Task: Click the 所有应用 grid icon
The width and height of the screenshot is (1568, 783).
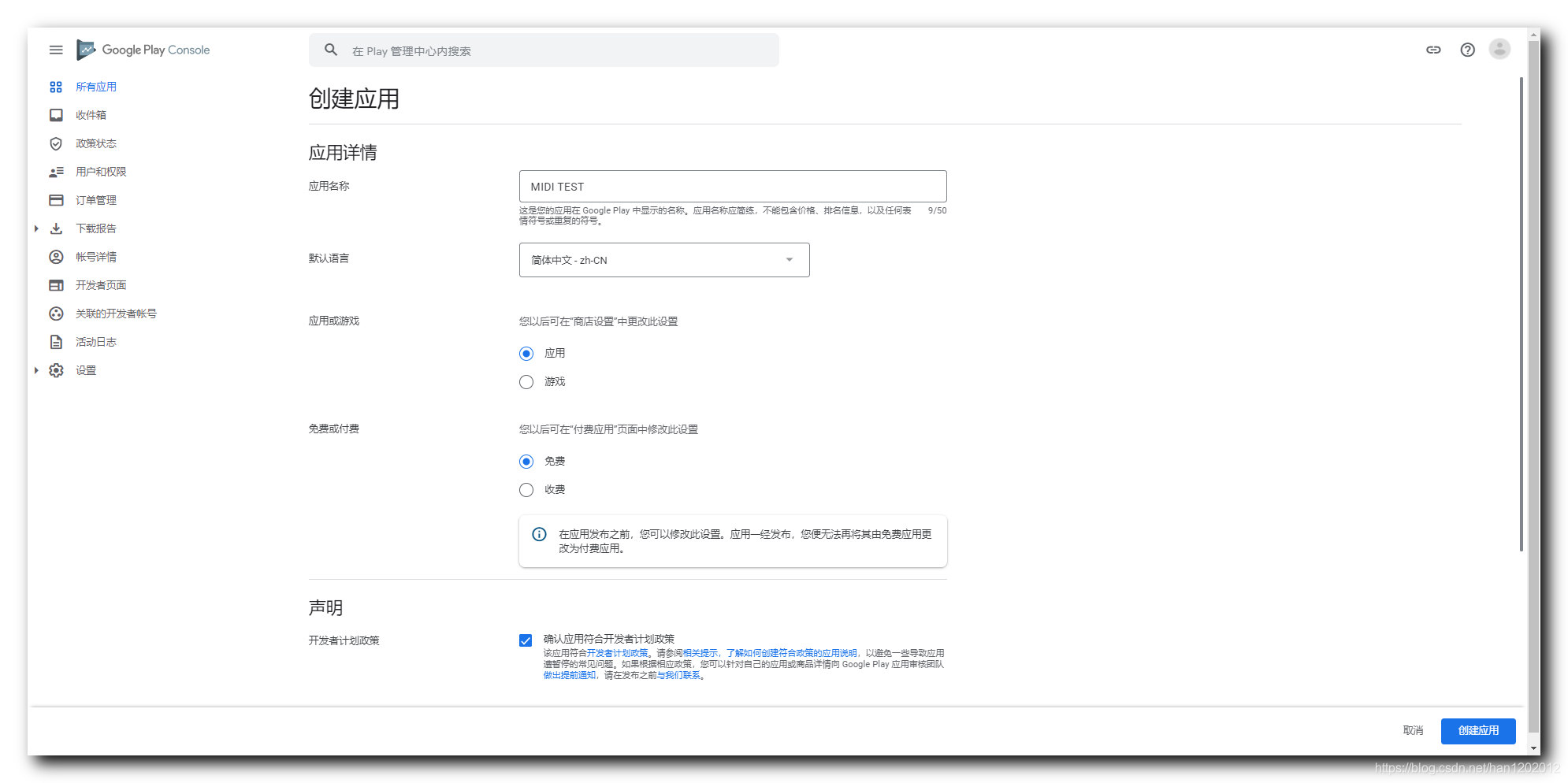Action: (x=56, y=87)
